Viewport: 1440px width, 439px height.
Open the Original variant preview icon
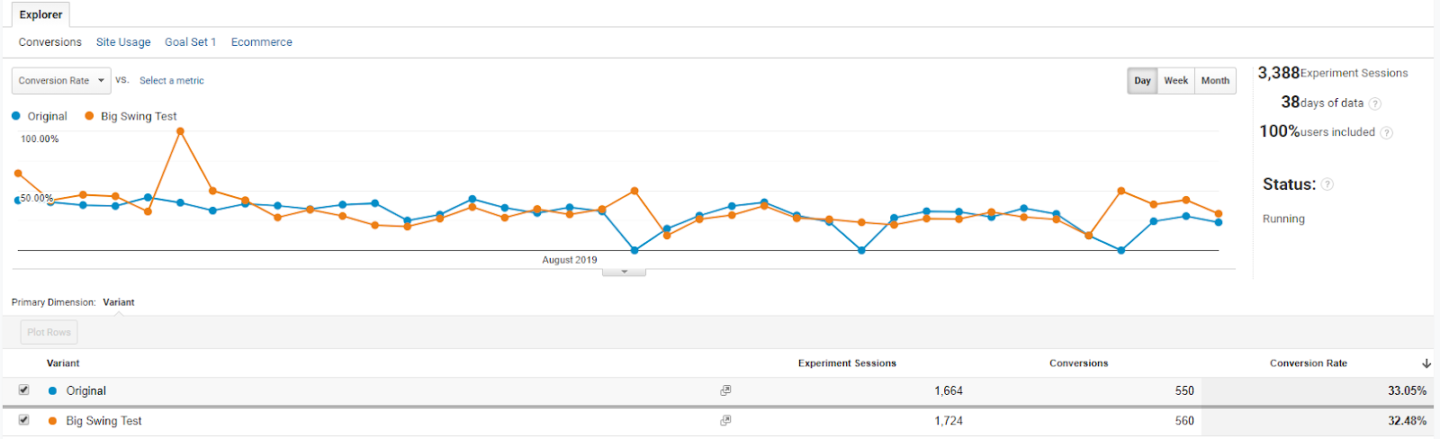(726, 391)
